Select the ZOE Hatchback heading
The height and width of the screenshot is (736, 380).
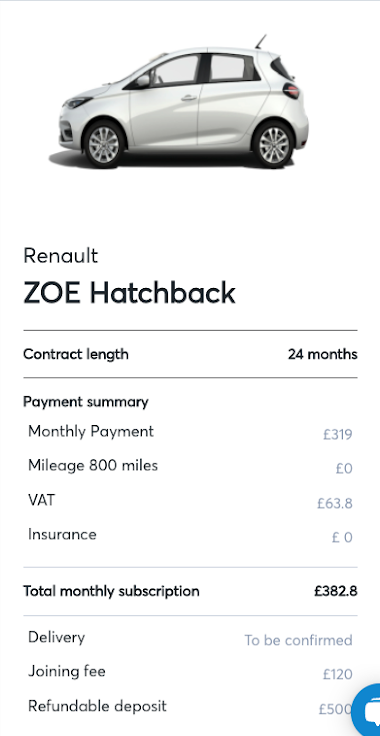129,293
